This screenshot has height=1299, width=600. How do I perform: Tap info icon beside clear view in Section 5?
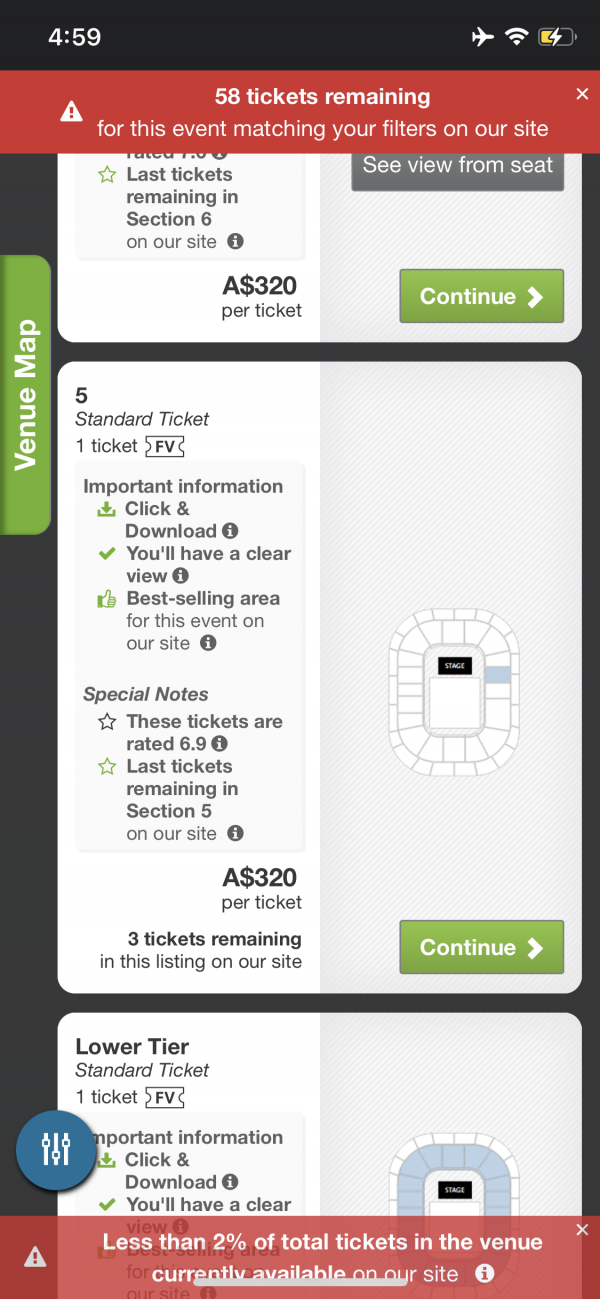pos(181,576)
